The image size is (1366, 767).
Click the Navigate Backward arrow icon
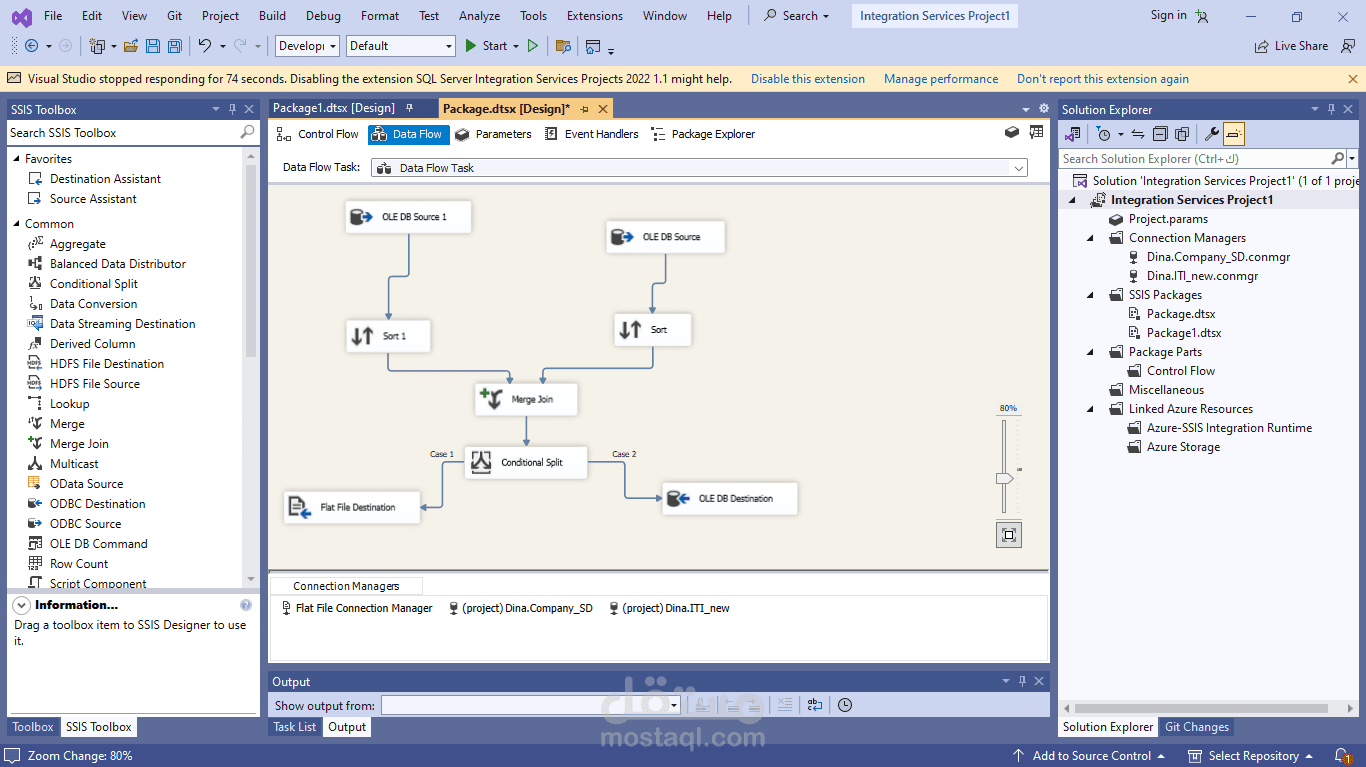coord(31,46)
